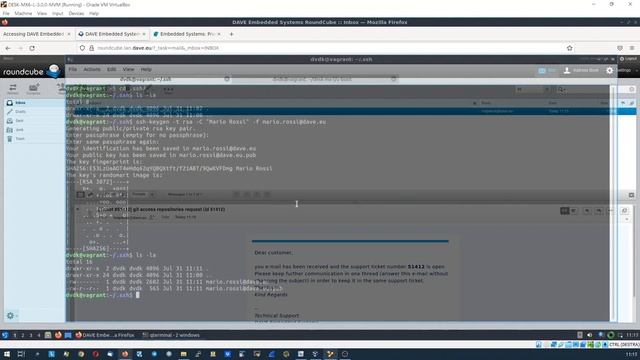Switch to workspace 2 in panel
Screen dimensions: 640x360
[x=22, y=335]
